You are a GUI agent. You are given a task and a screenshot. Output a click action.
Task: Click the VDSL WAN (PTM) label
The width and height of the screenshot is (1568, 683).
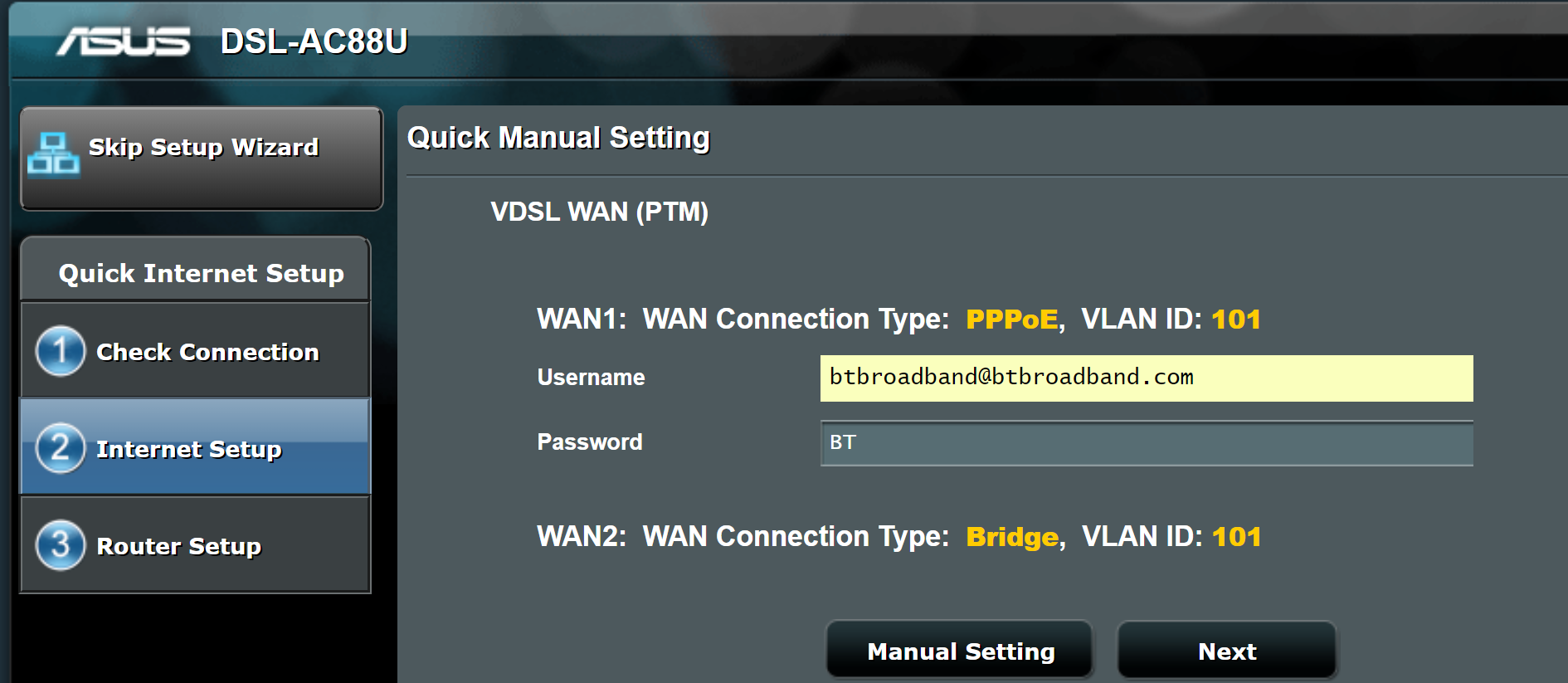(x=599, y=212)
